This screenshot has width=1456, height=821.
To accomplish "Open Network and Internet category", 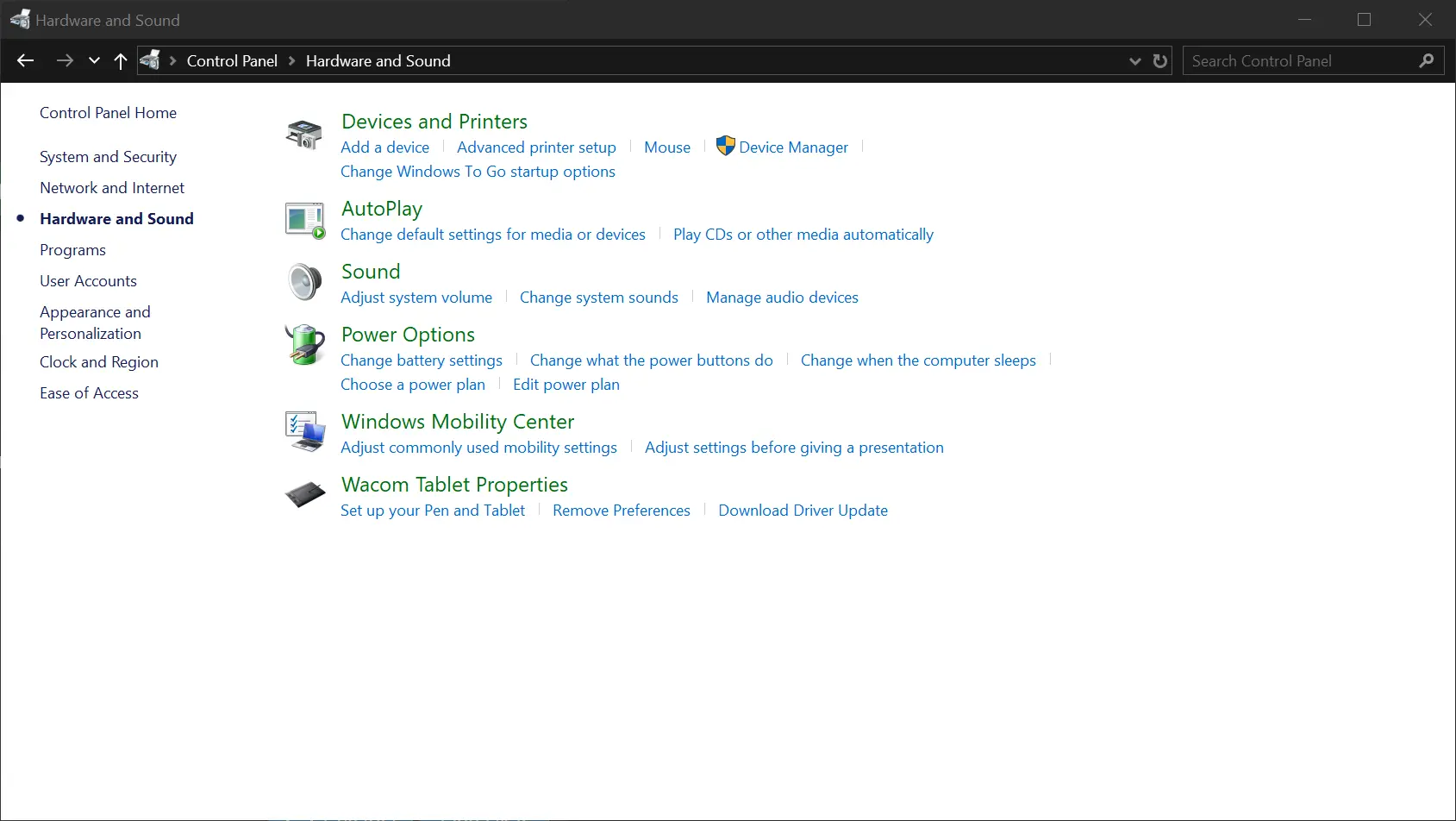I will [112, 188].
